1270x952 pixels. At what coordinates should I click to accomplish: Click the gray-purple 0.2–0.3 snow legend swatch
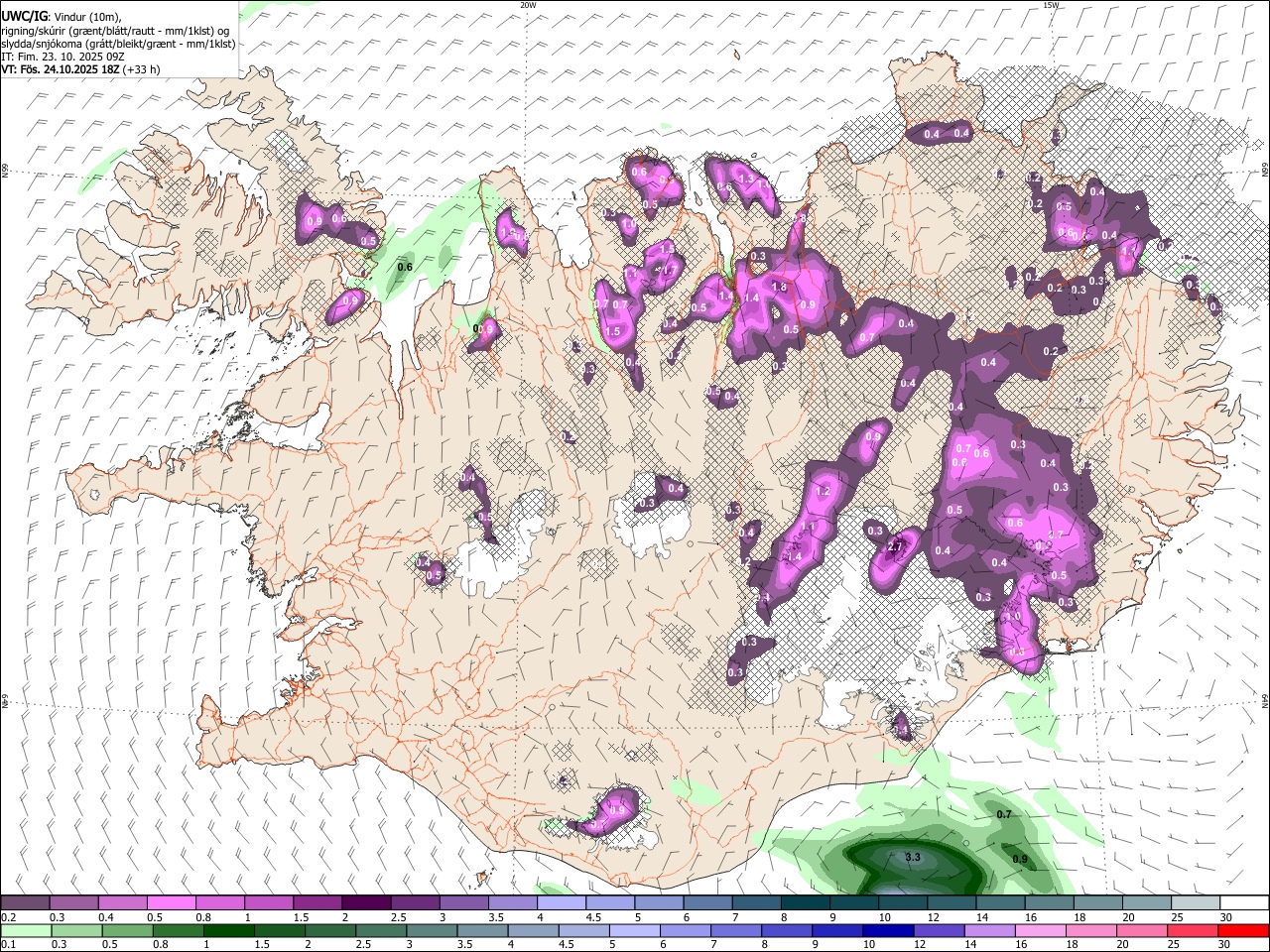[26, 903]
